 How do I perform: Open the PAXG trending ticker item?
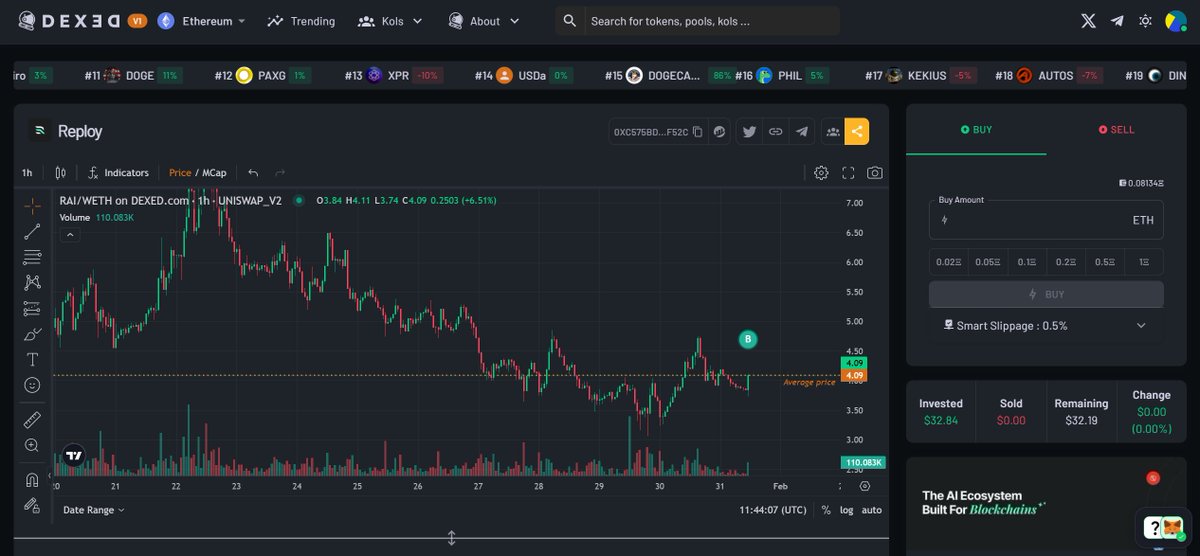point(263,75)
